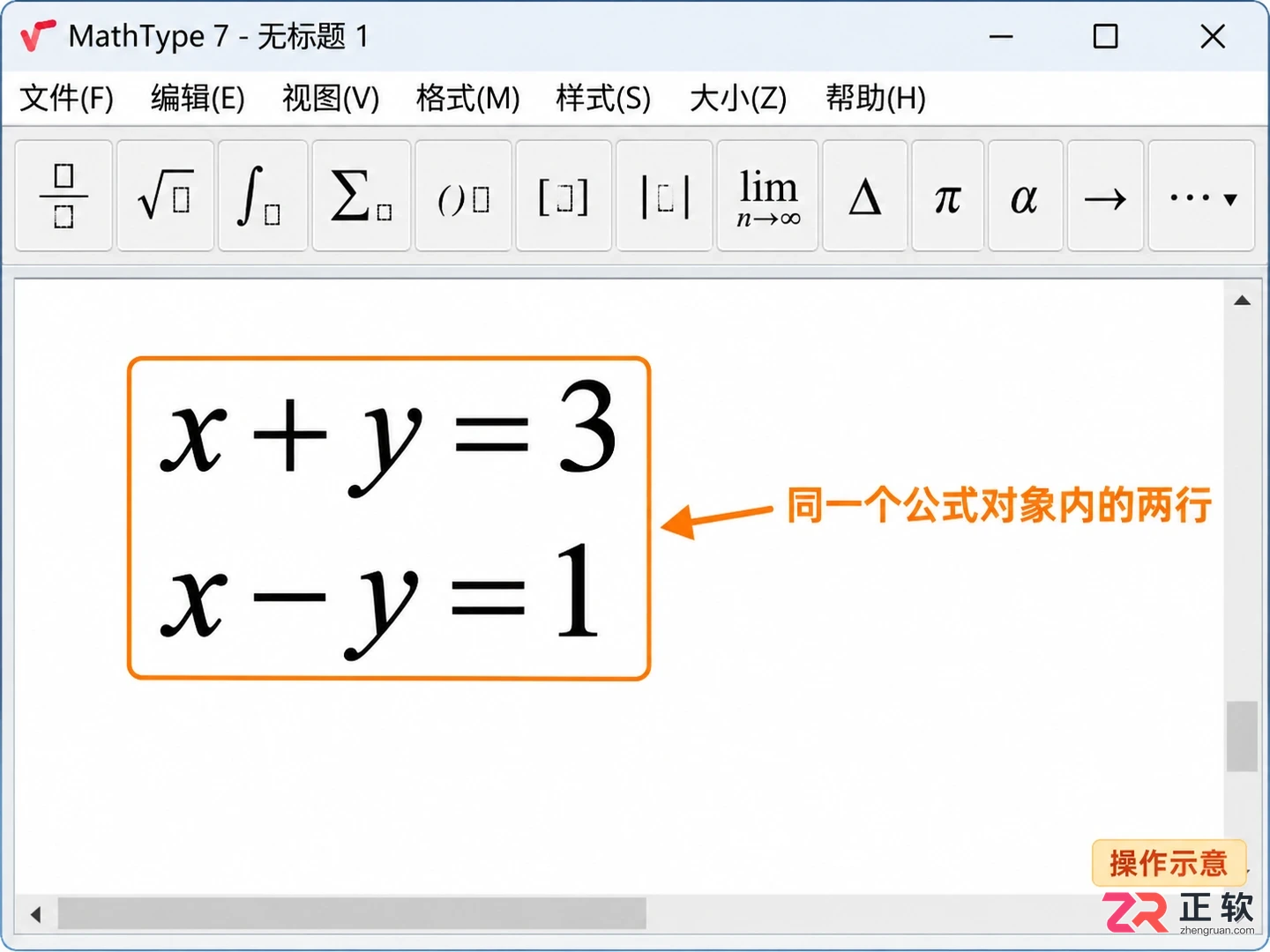
Task: Expand the more symbols dropdown
Action: coord(1201,196)
